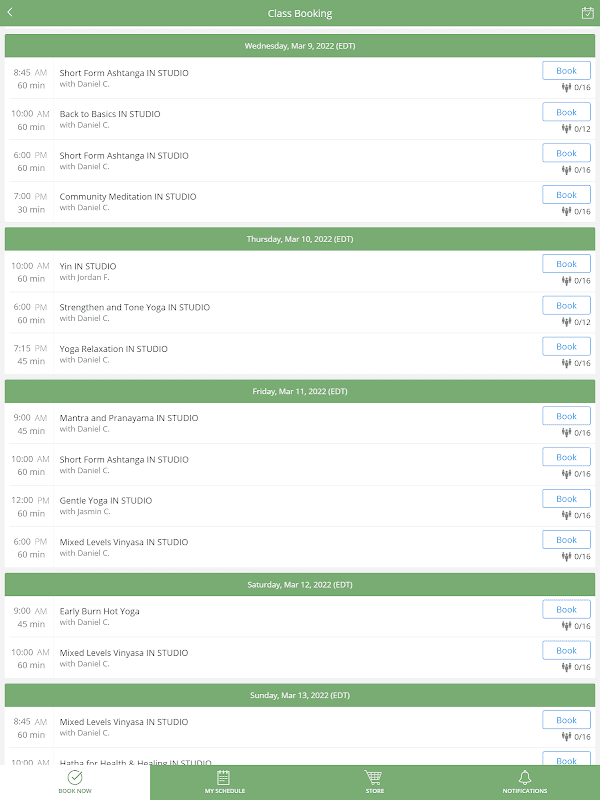This screenshot has width=600, height=800.
Task: Click the Thursday, Mar 10, 2022 header
Action: [x=300, y=239]
